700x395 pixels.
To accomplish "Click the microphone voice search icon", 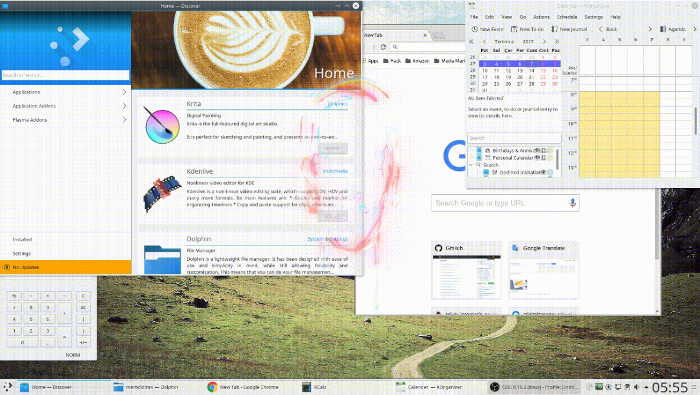I will 572,203.
